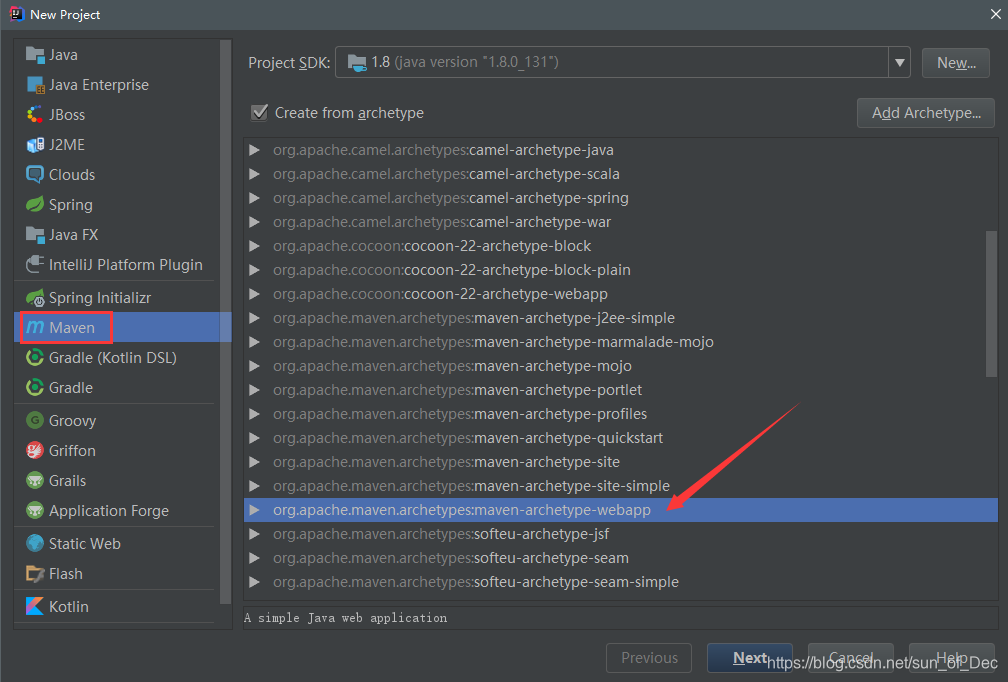Click Add Archetype... button

(x=926, y=112)
